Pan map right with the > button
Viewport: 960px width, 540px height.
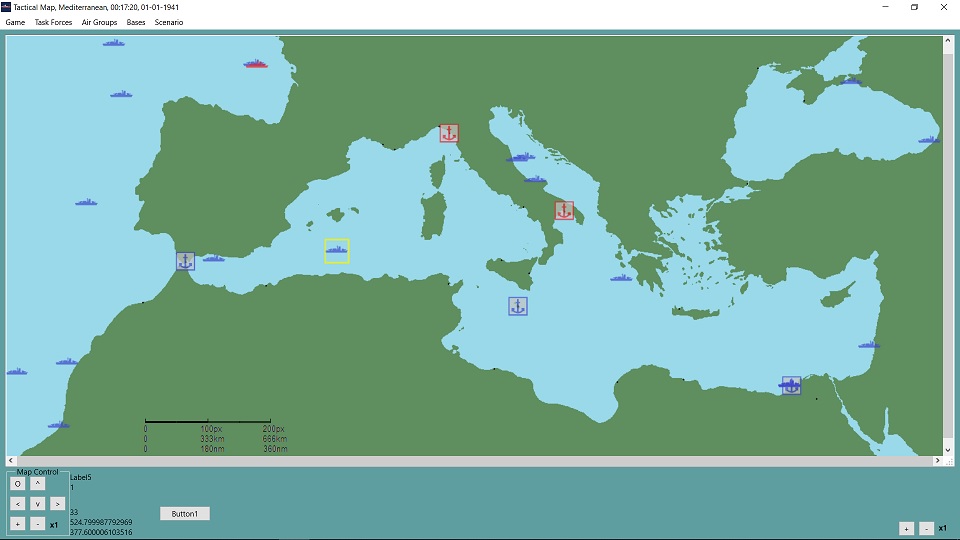point(57,504)
